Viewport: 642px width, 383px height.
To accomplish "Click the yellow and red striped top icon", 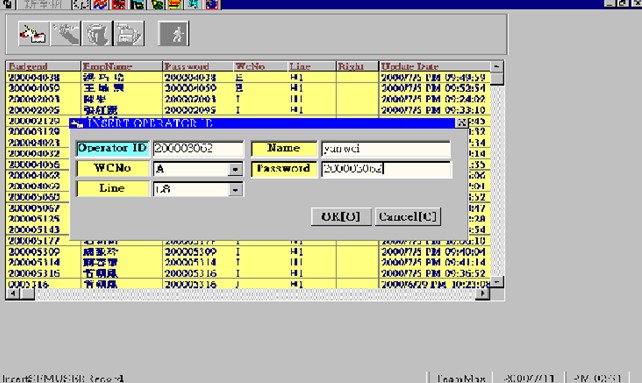I will tap(175, 5).
